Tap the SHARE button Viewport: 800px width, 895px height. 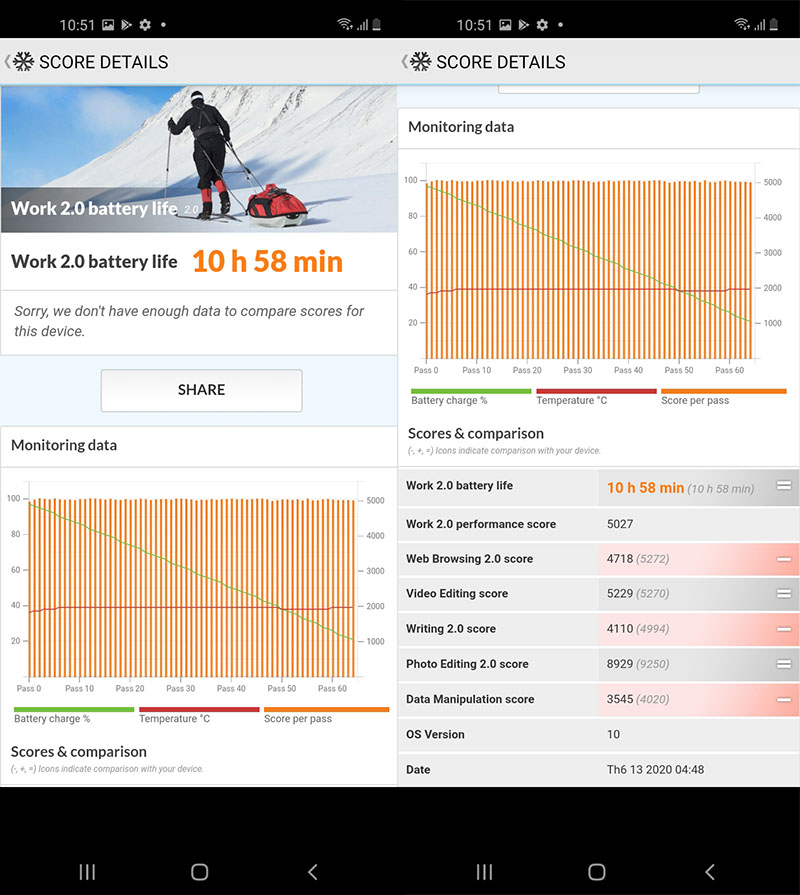click(x=201, y=390)
